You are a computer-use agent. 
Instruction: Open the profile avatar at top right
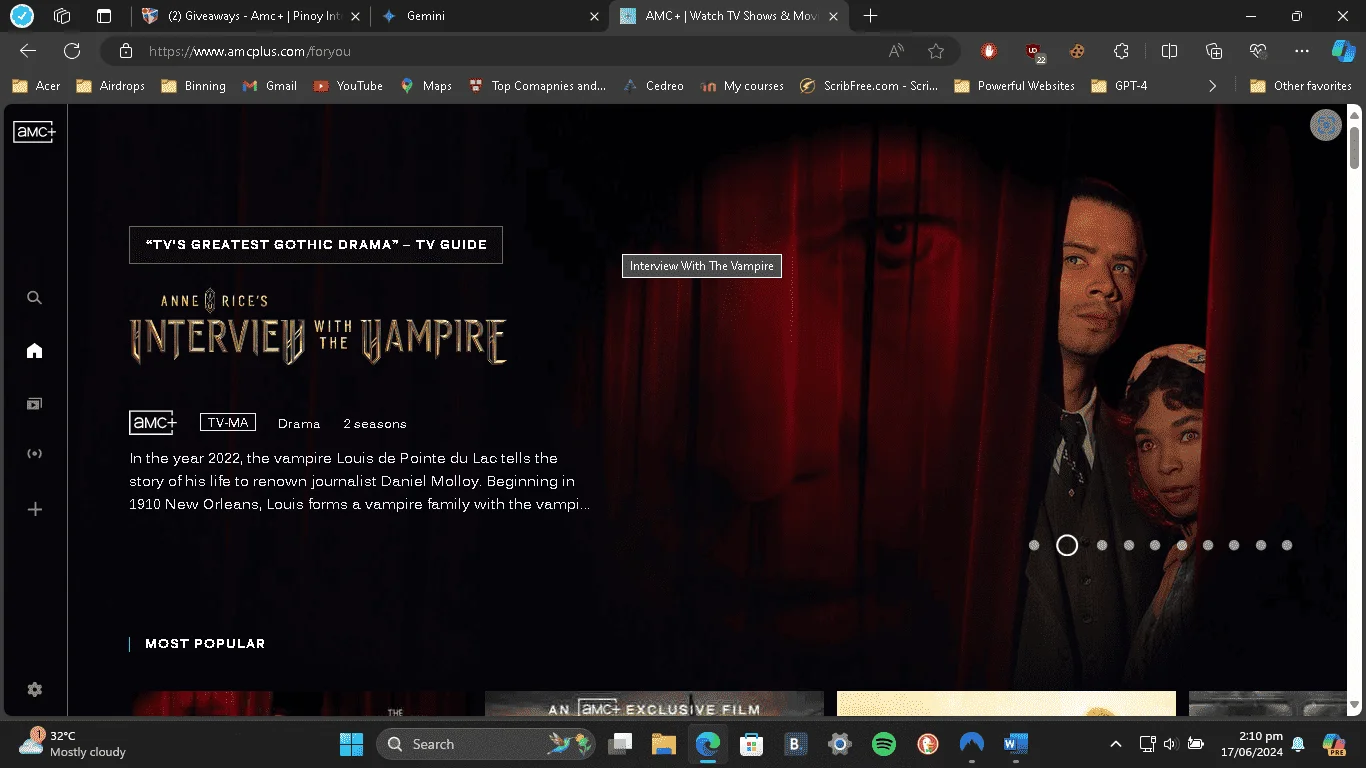coord(1326,125)
